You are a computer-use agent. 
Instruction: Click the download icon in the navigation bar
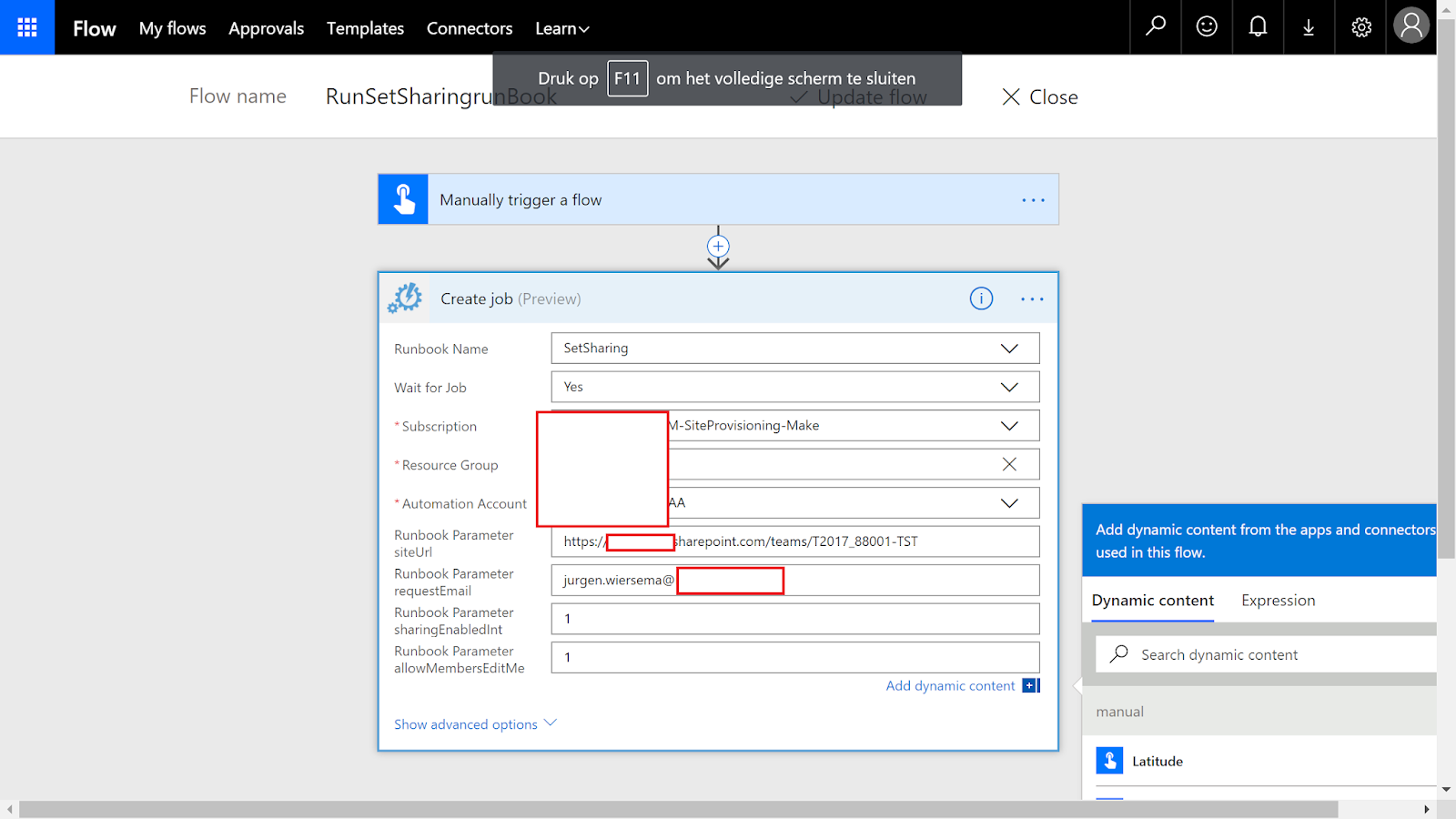point(1309,27)
